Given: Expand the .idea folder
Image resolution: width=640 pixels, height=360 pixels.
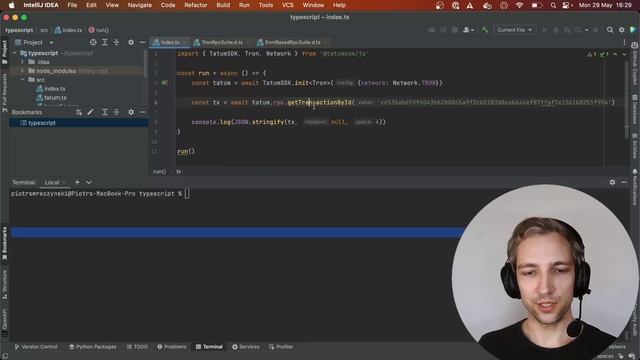Looking at the screenshot, I should (x=22, y=62).
